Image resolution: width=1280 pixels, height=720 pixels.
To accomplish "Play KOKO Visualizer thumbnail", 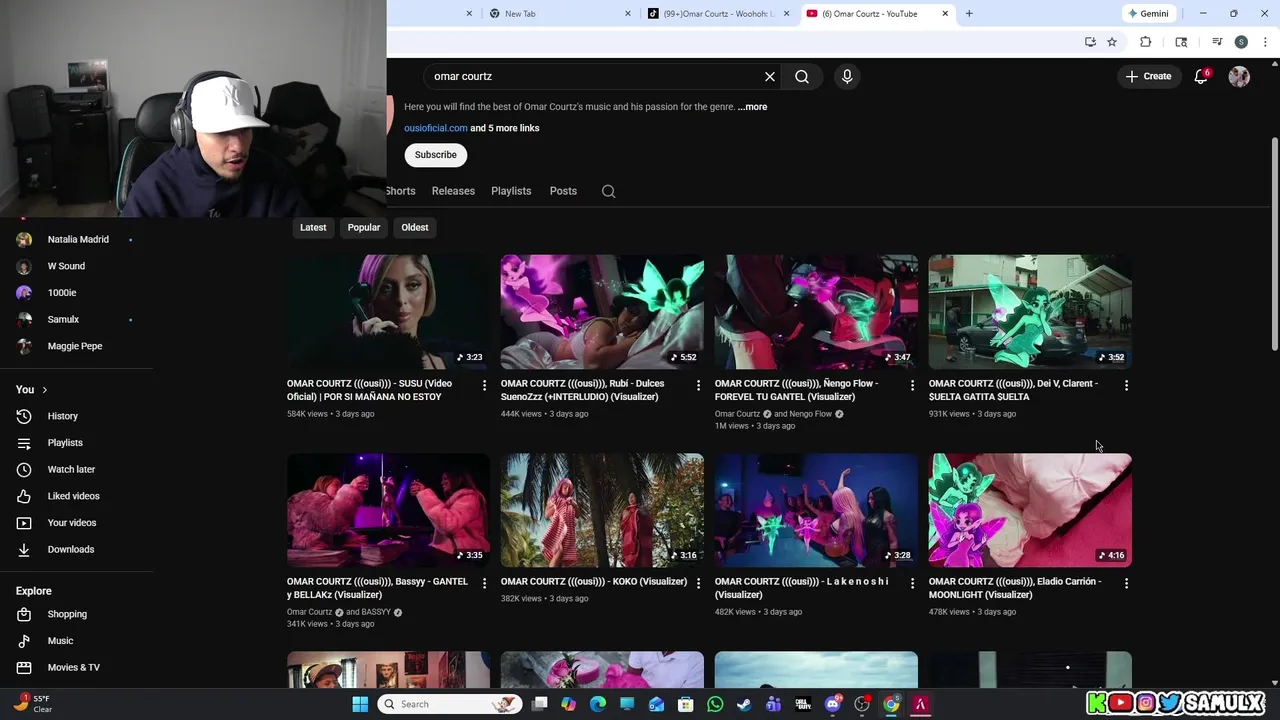I will point(602,510).
